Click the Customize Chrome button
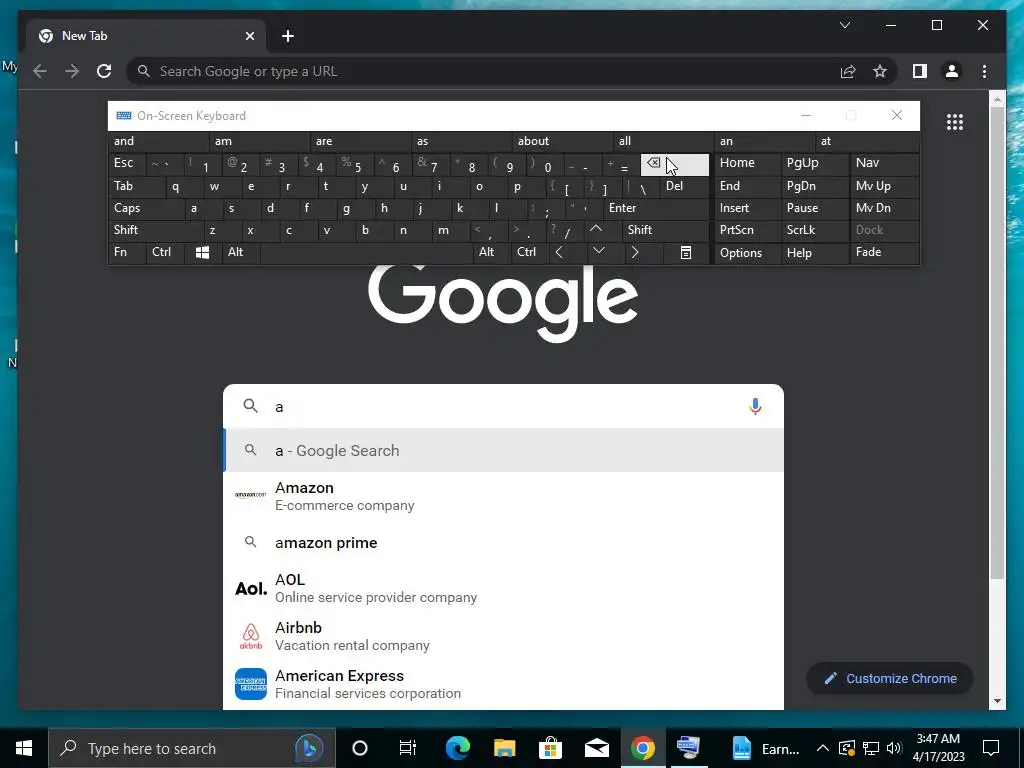Viewport: 1024px width, 768px height. (x=889, y=679)
